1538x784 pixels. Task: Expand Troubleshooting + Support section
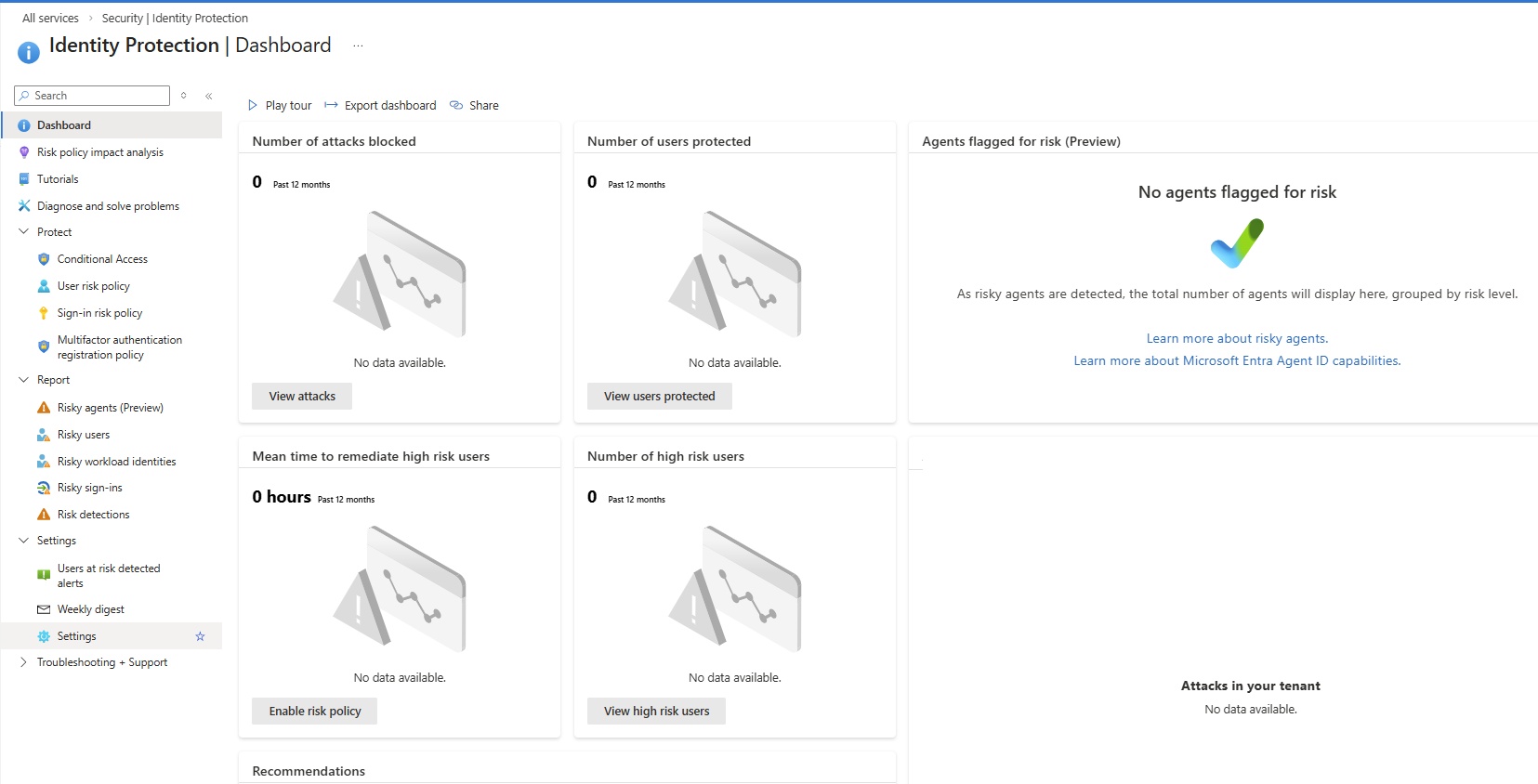(24, 662)
